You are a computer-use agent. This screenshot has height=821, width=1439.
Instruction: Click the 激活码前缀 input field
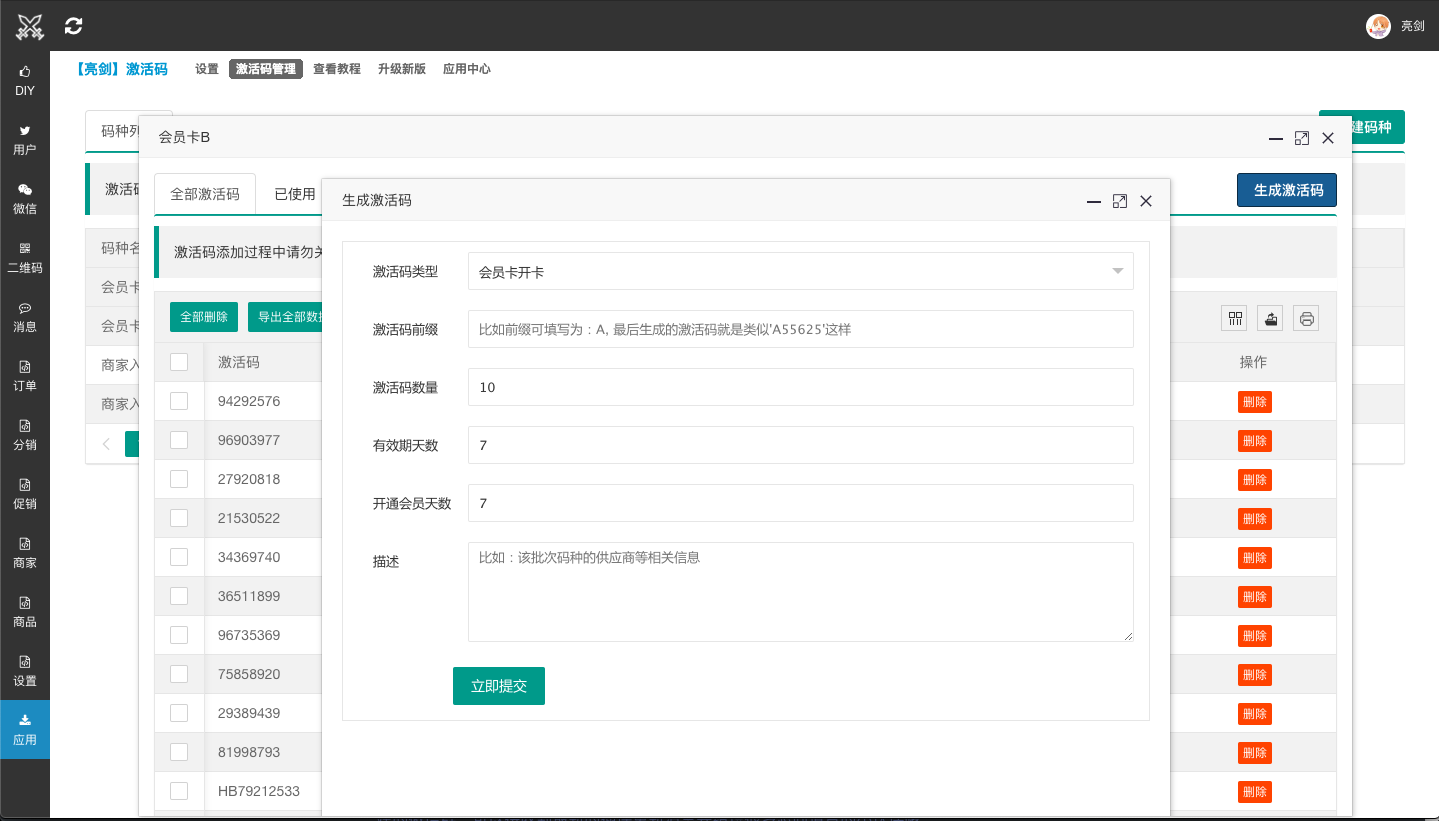tap(800, 329)
